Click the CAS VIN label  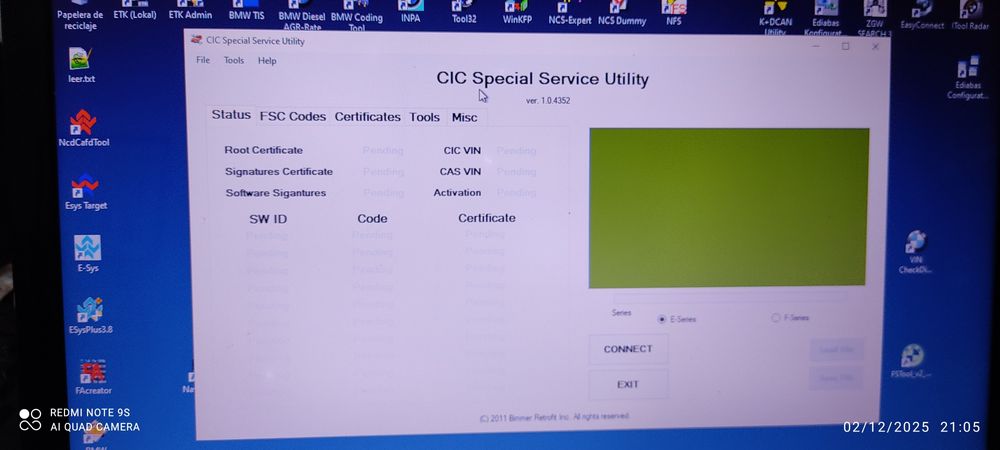click(460, 171)
